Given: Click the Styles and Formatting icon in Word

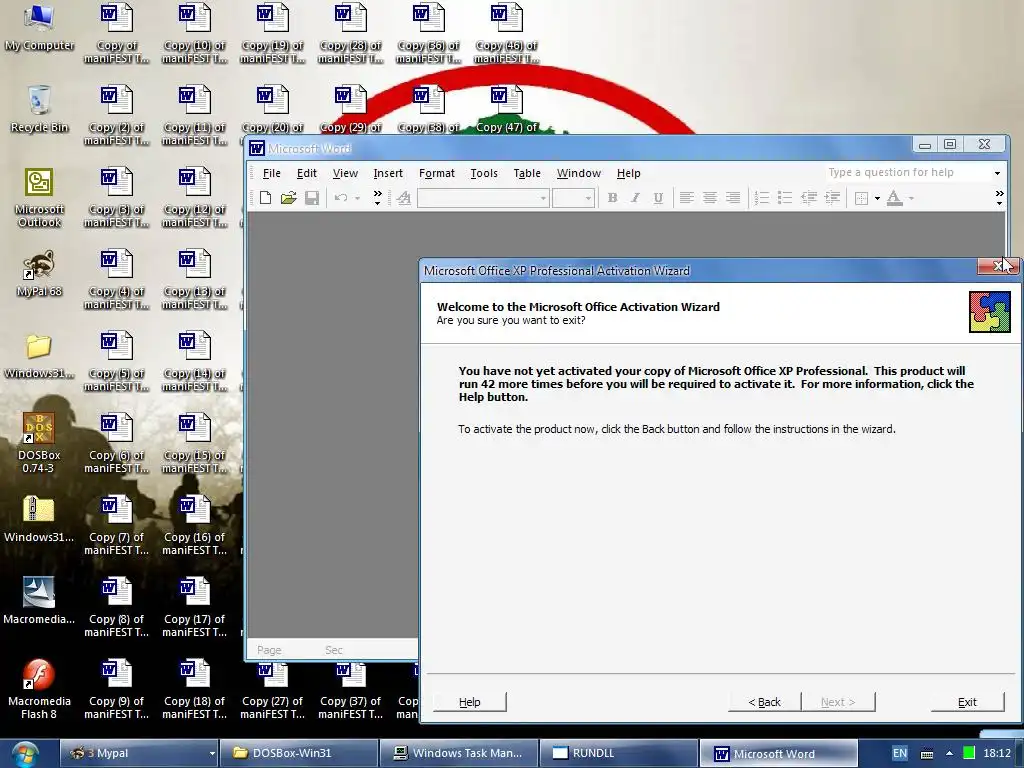Looking at the screenshot, I should pyautogui.click(x=404, y=198).
